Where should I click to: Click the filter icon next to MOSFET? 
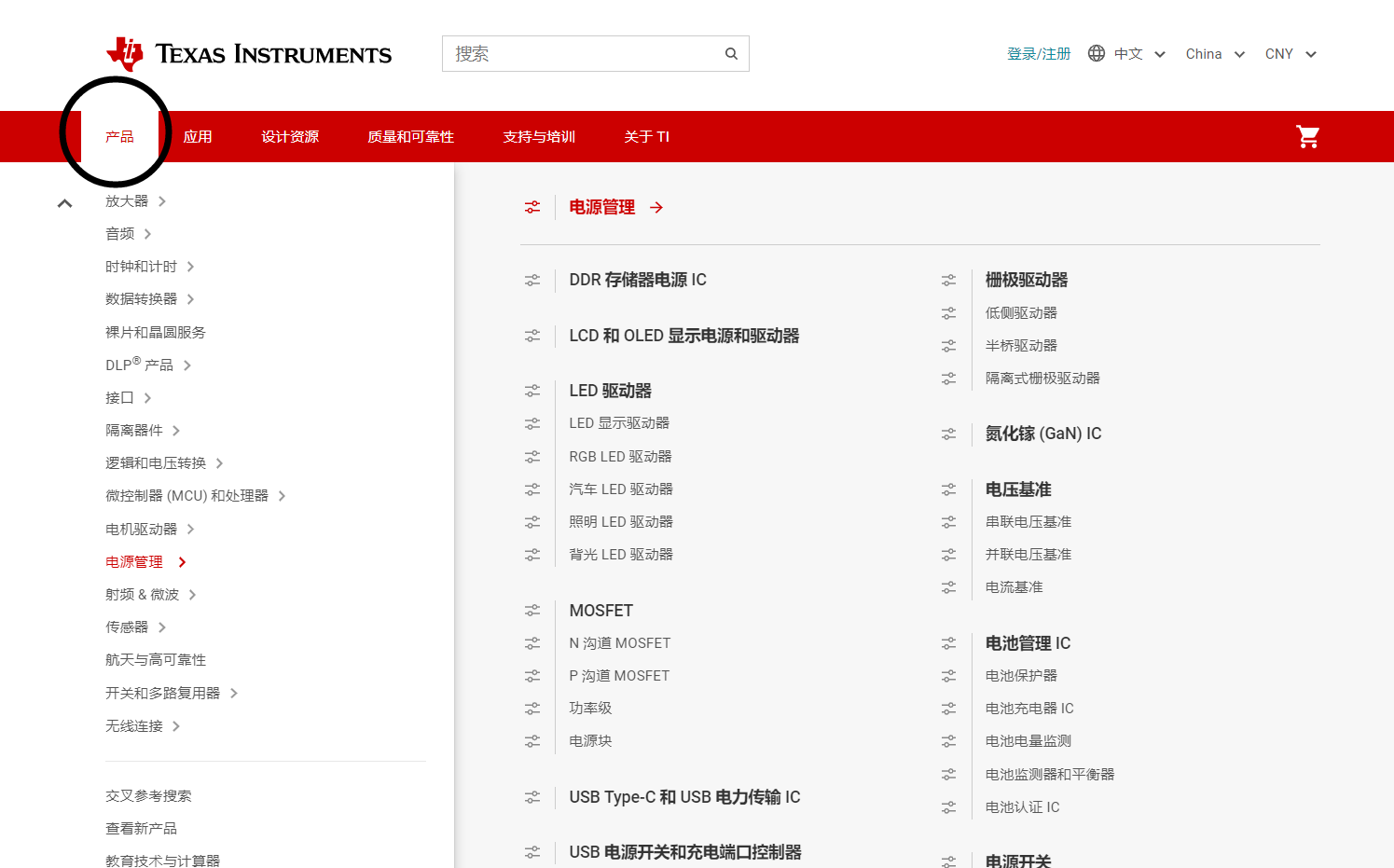tap(532, 610)
